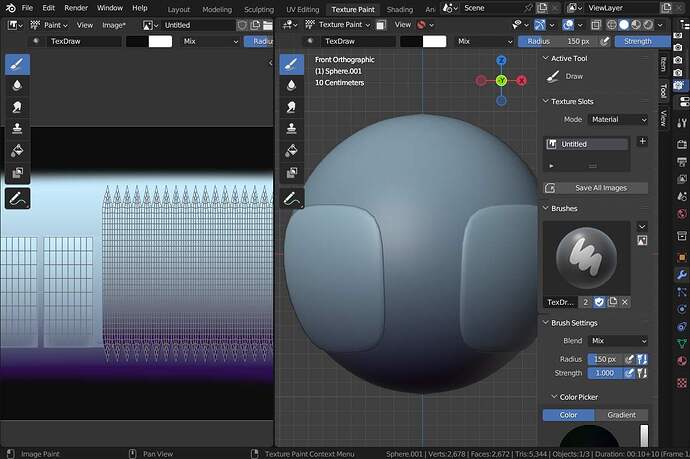Toggle fake user shield on TexDraw brush
This screenshot has height=459, width=690.
point(599,302)
